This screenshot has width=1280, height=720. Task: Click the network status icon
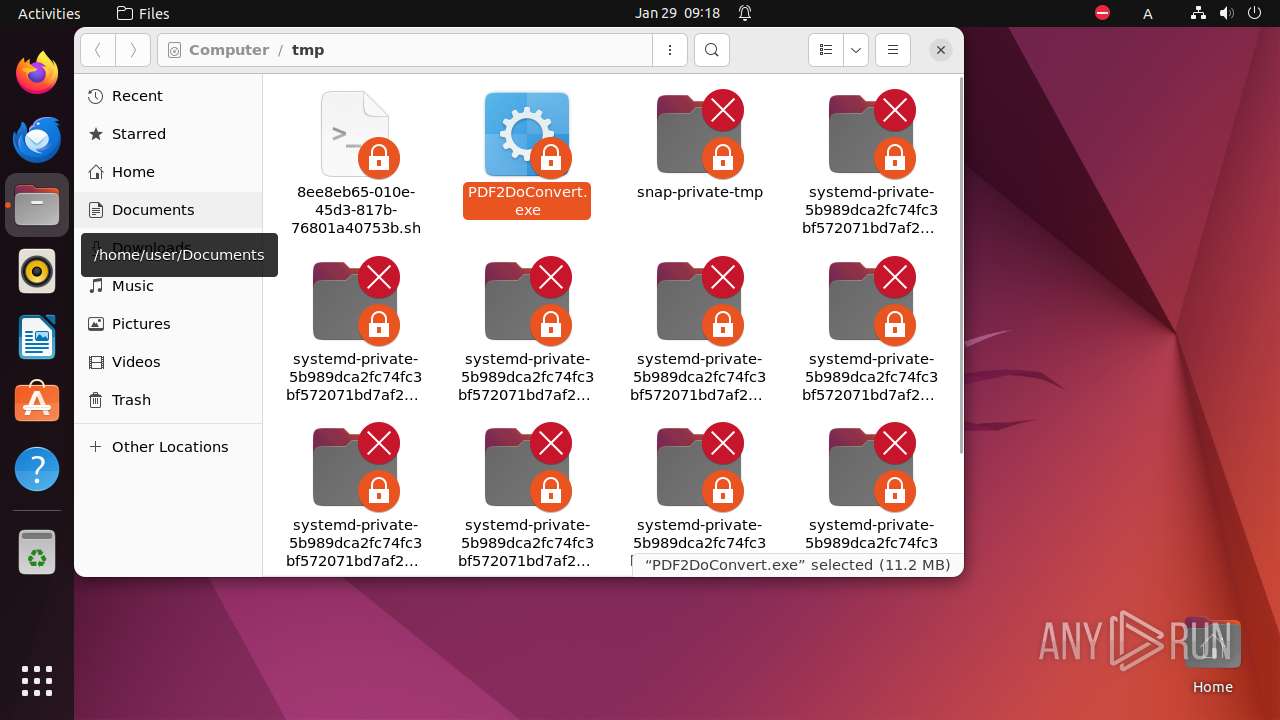coord(1199,13)
